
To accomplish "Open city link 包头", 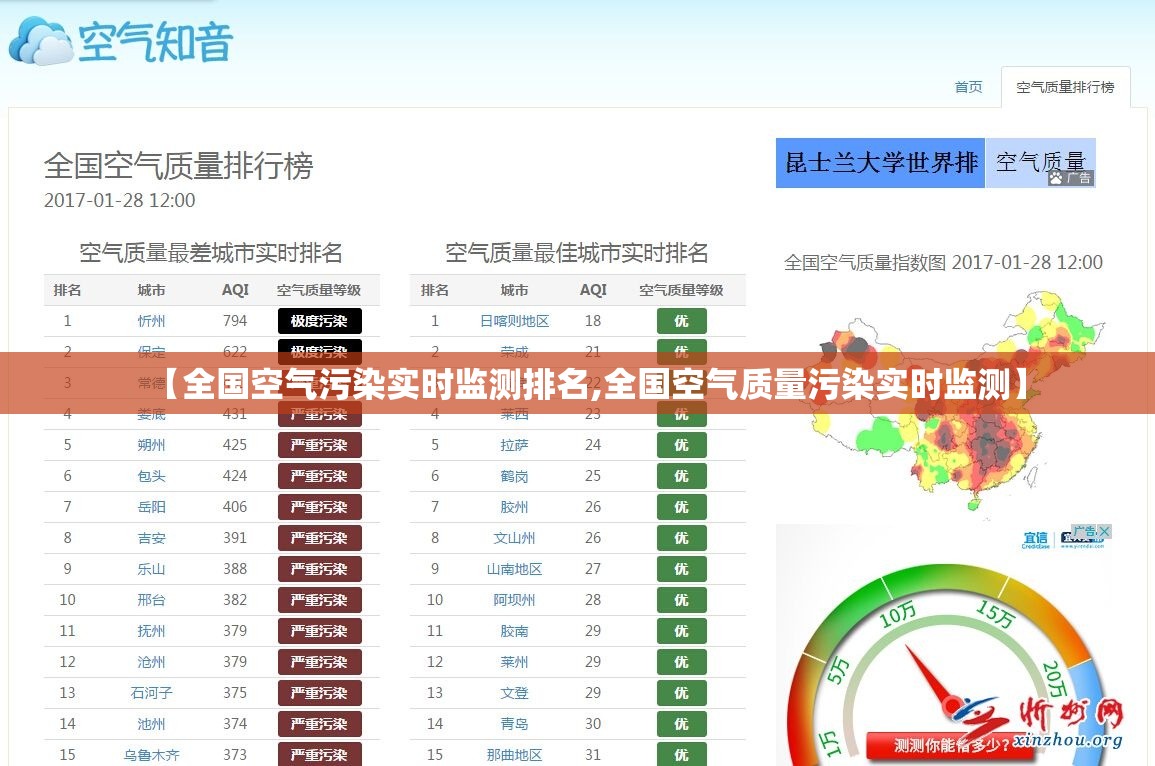I will point(151,476).
